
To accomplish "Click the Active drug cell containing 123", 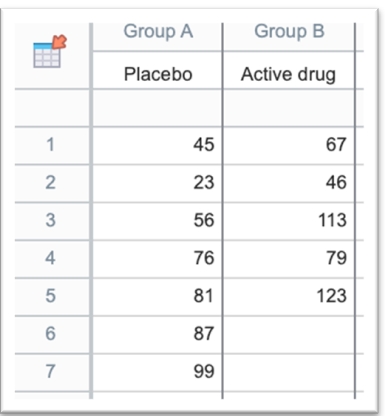I will [289, 297].
